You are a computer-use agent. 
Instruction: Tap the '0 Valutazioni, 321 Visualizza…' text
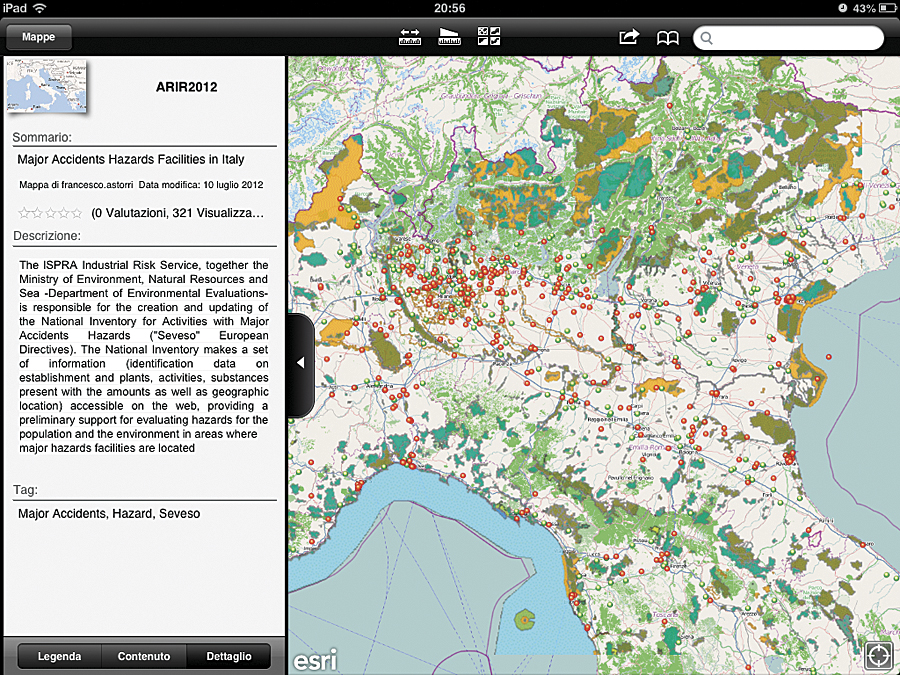point(178,214)
